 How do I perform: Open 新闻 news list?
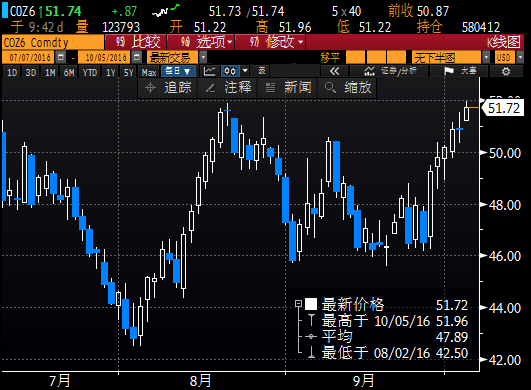point(288,88)
